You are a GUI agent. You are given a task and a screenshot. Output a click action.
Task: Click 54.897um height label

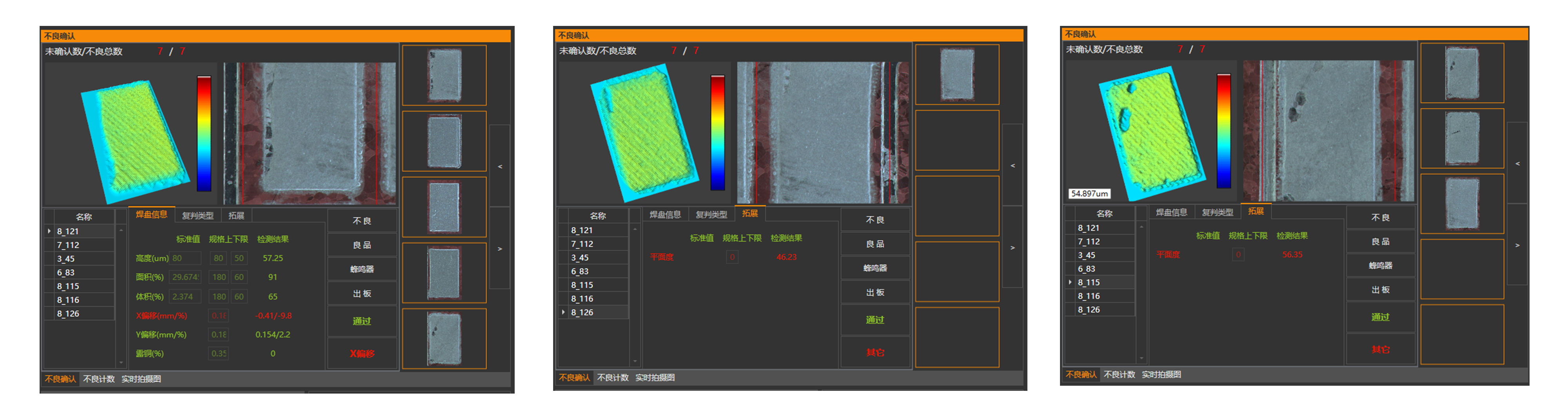(x=1090, y=194)
